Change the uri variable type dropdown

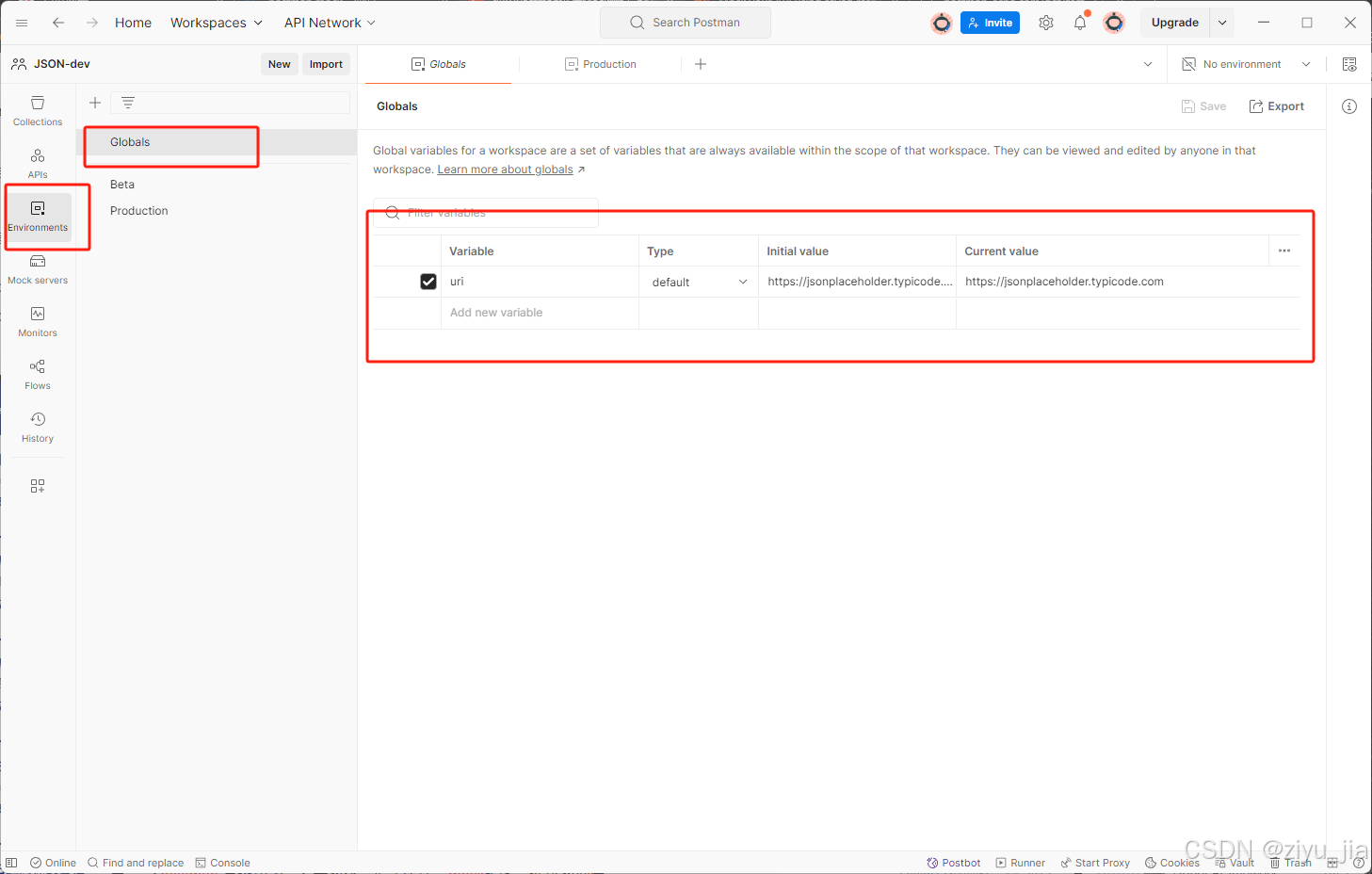tap(699, 282)
